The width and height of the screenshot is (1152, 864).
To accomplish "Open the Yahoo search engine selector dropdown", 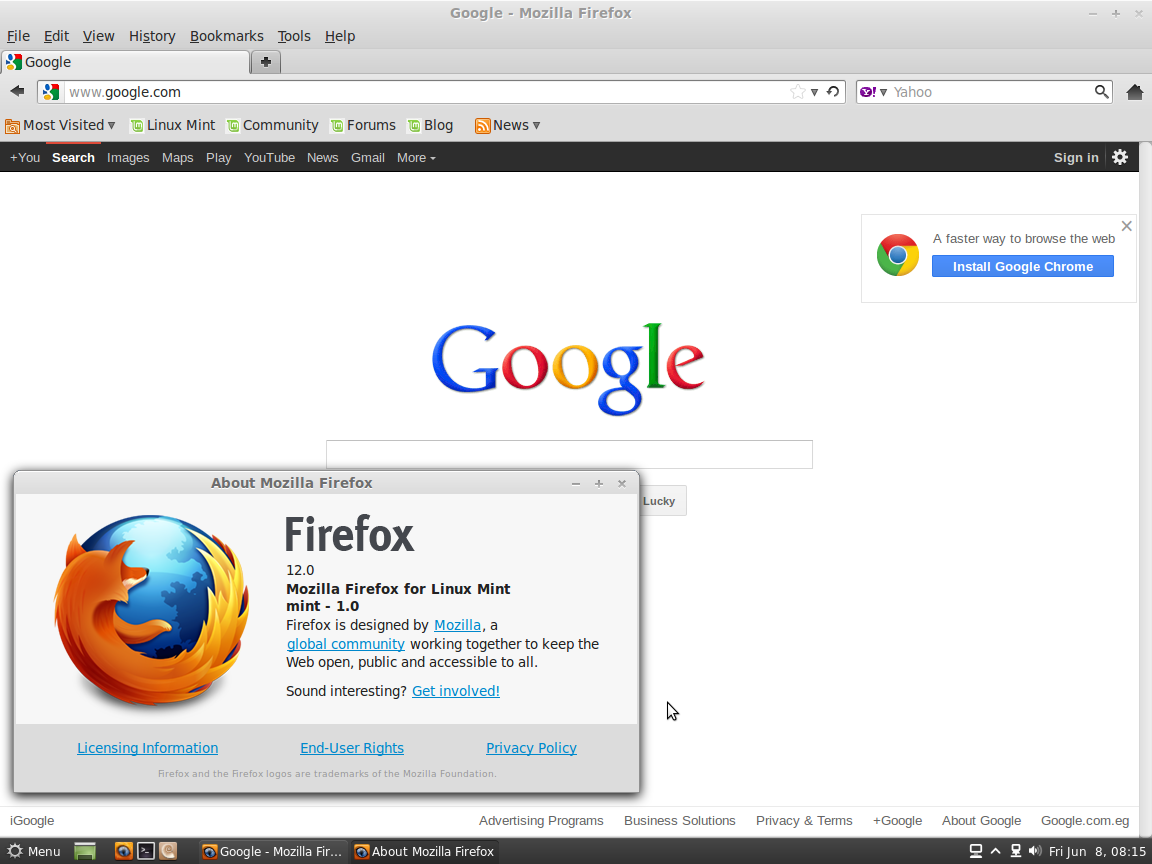I will (x=883, y=93).
